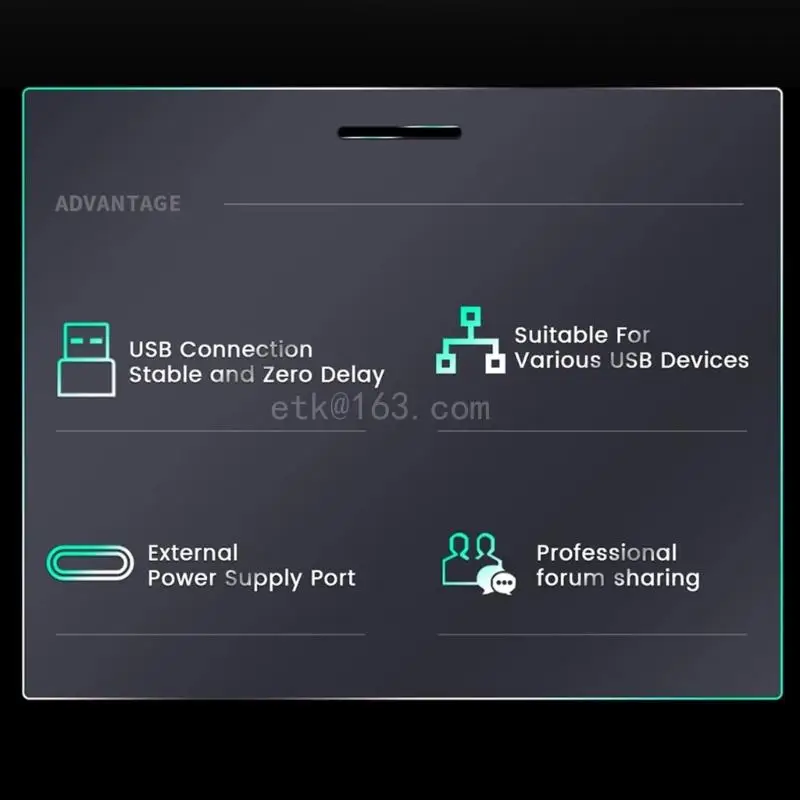Click the top square of network icon
Screen dimensions: 800x800
point(470,316)
